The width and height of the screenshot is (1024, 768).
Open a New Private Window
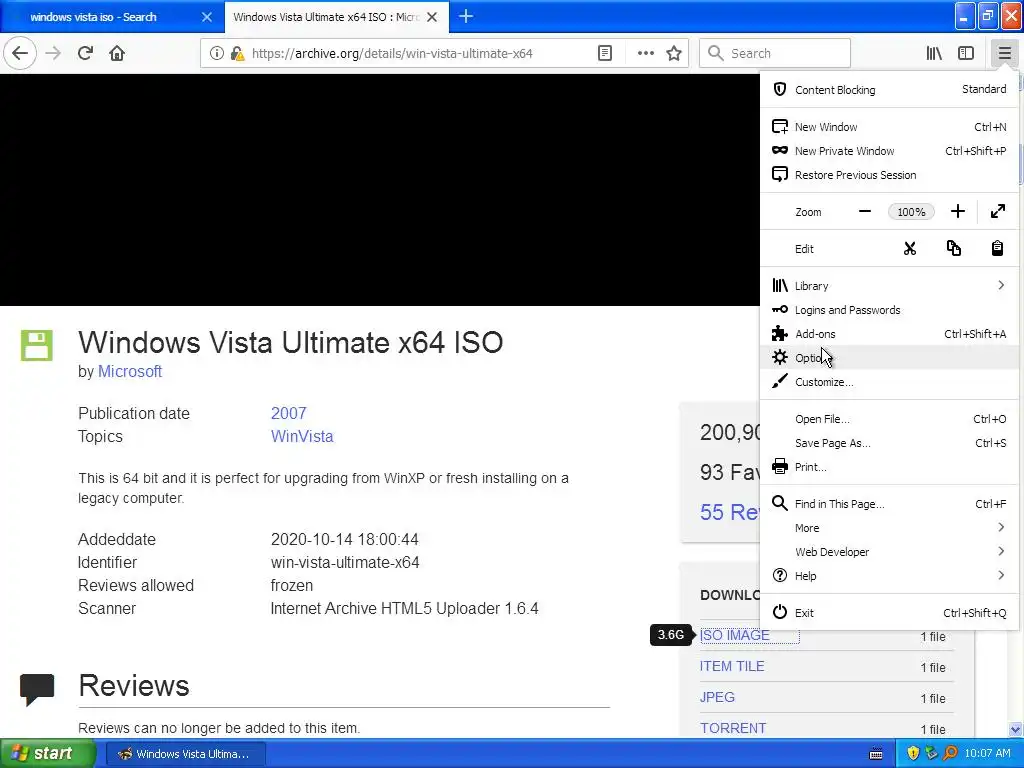click(889, 151)
